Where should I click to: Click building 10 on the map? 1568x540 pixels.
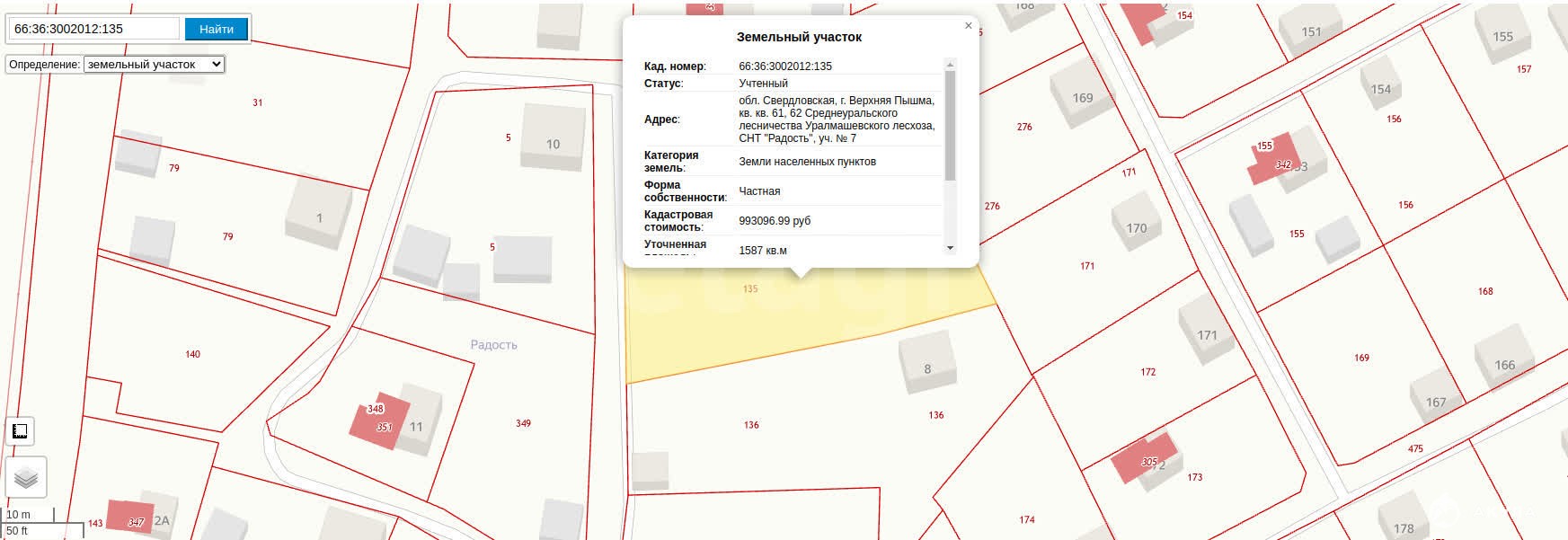tap(552, 139)
